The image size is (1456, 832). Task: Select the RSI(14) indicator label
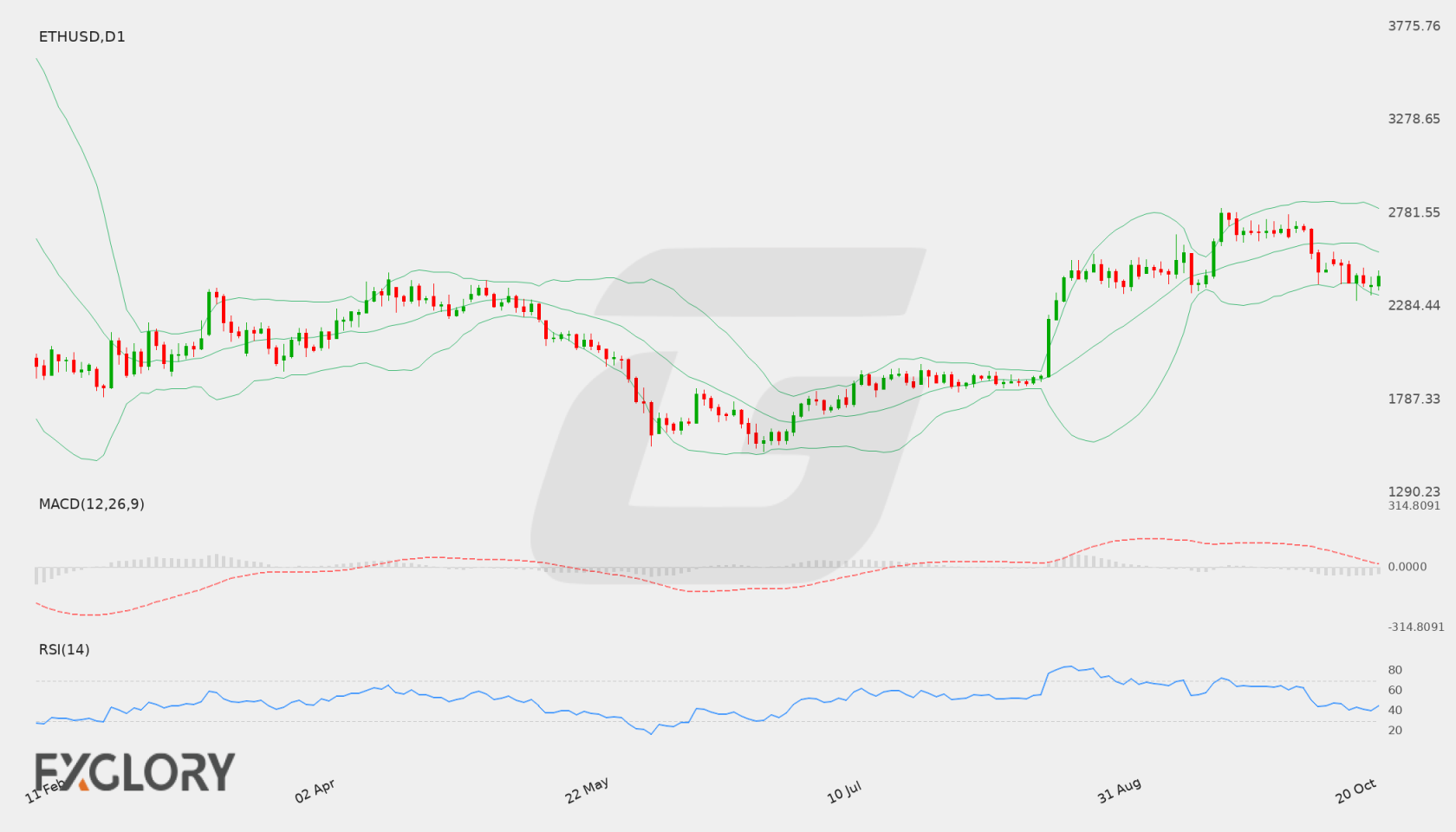pyautogui.click(x=64, y=649)
